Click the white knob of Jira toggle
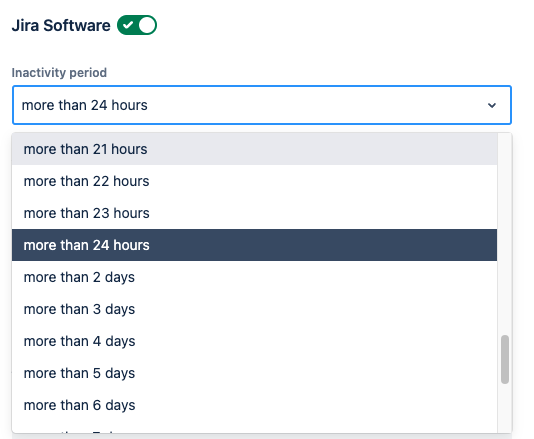 (147, 25)
